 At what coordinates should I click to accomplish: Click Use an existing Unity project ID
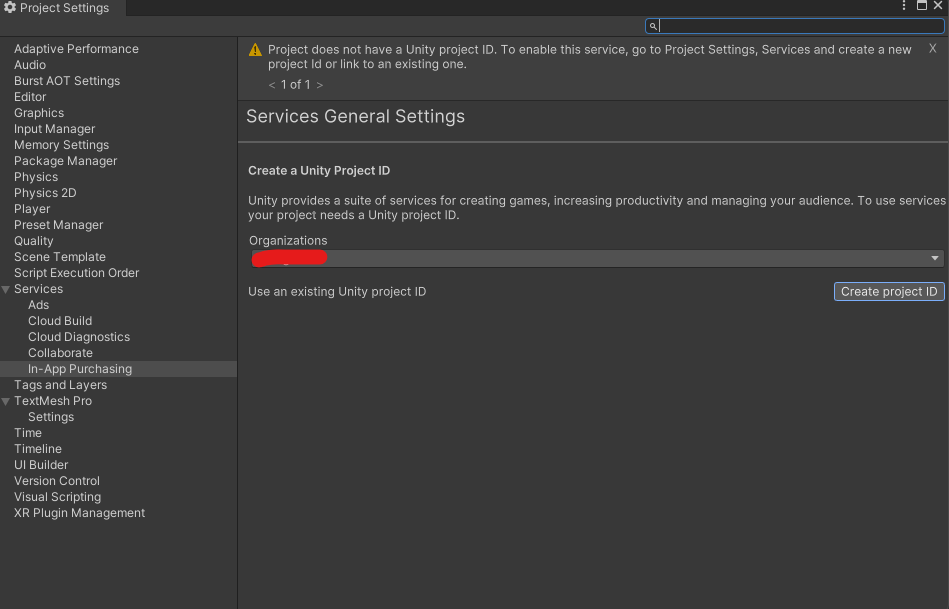337,292
